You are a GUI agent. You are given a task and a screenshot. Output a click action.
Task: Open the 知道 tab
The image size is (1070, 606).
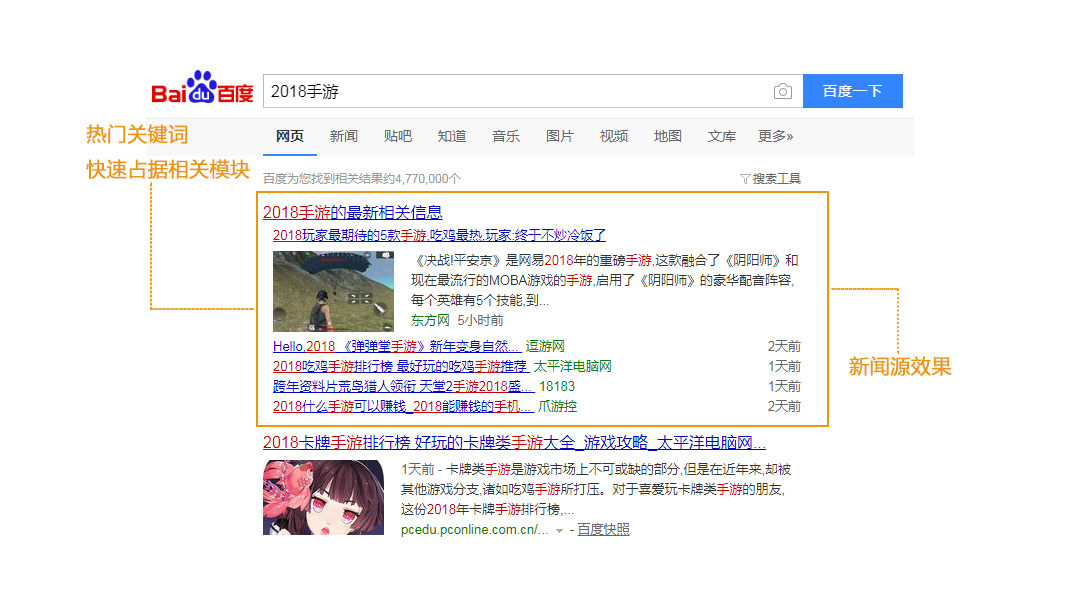(451, 137)
